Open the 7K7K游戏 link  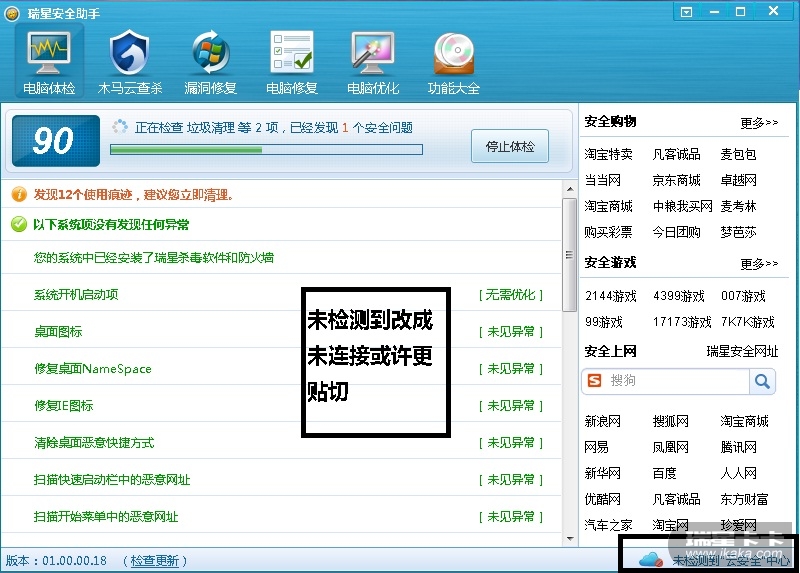coord(747,322)
